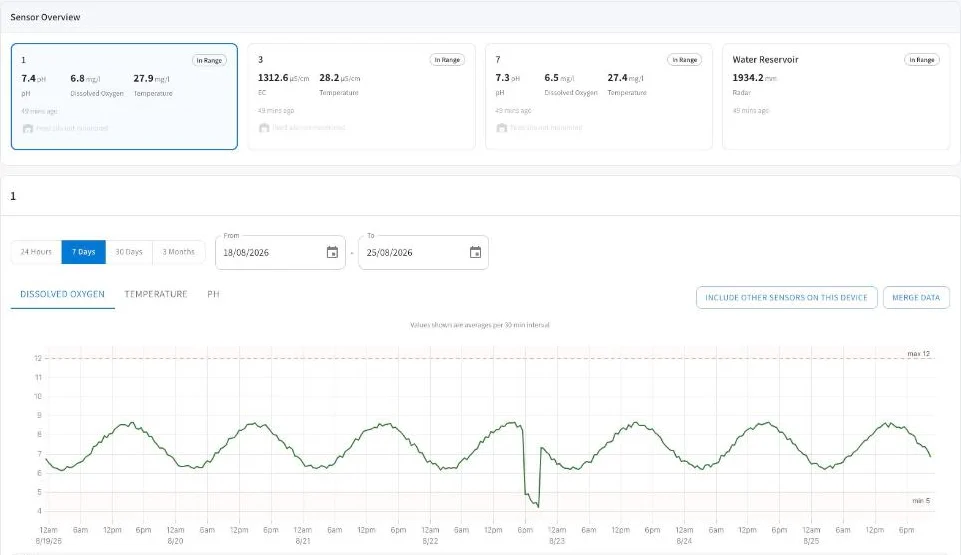Switch to the Dissolved Oxygen tab
Image resolution: width=961 pixels, height=555 pixels.
tap(63, 295)
